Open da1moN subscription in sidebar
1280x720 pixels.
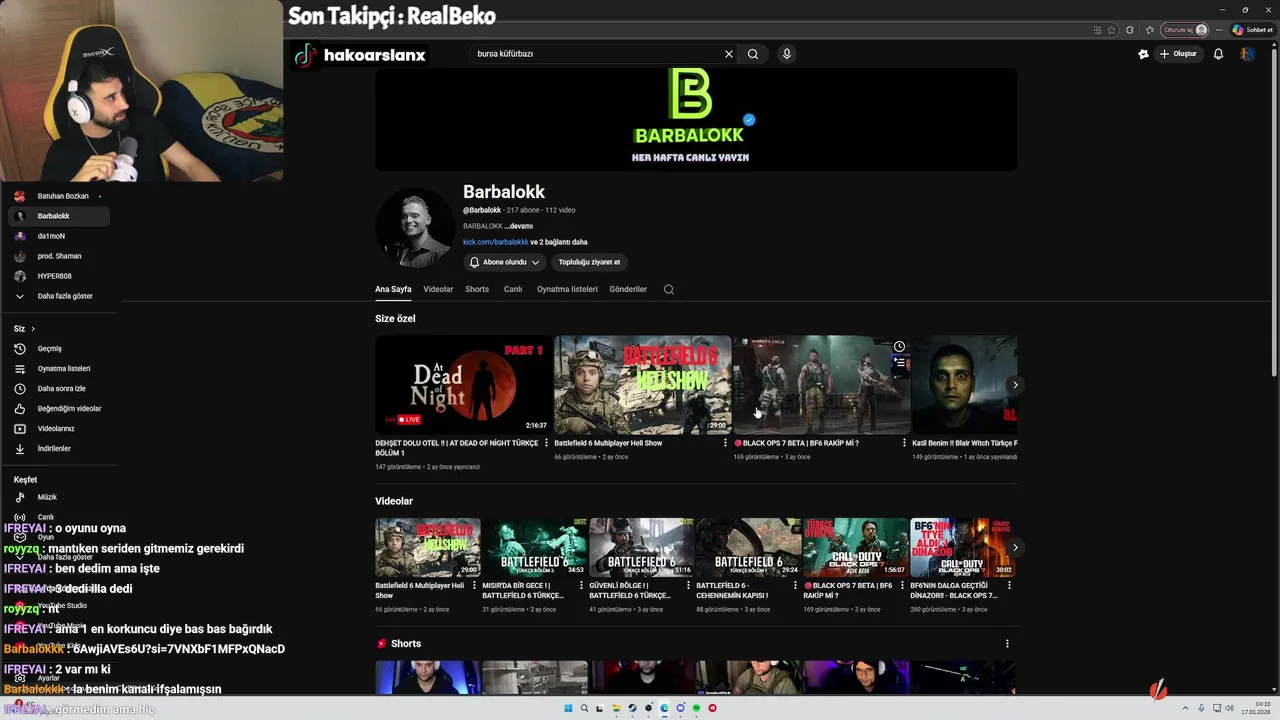[58, 236]
